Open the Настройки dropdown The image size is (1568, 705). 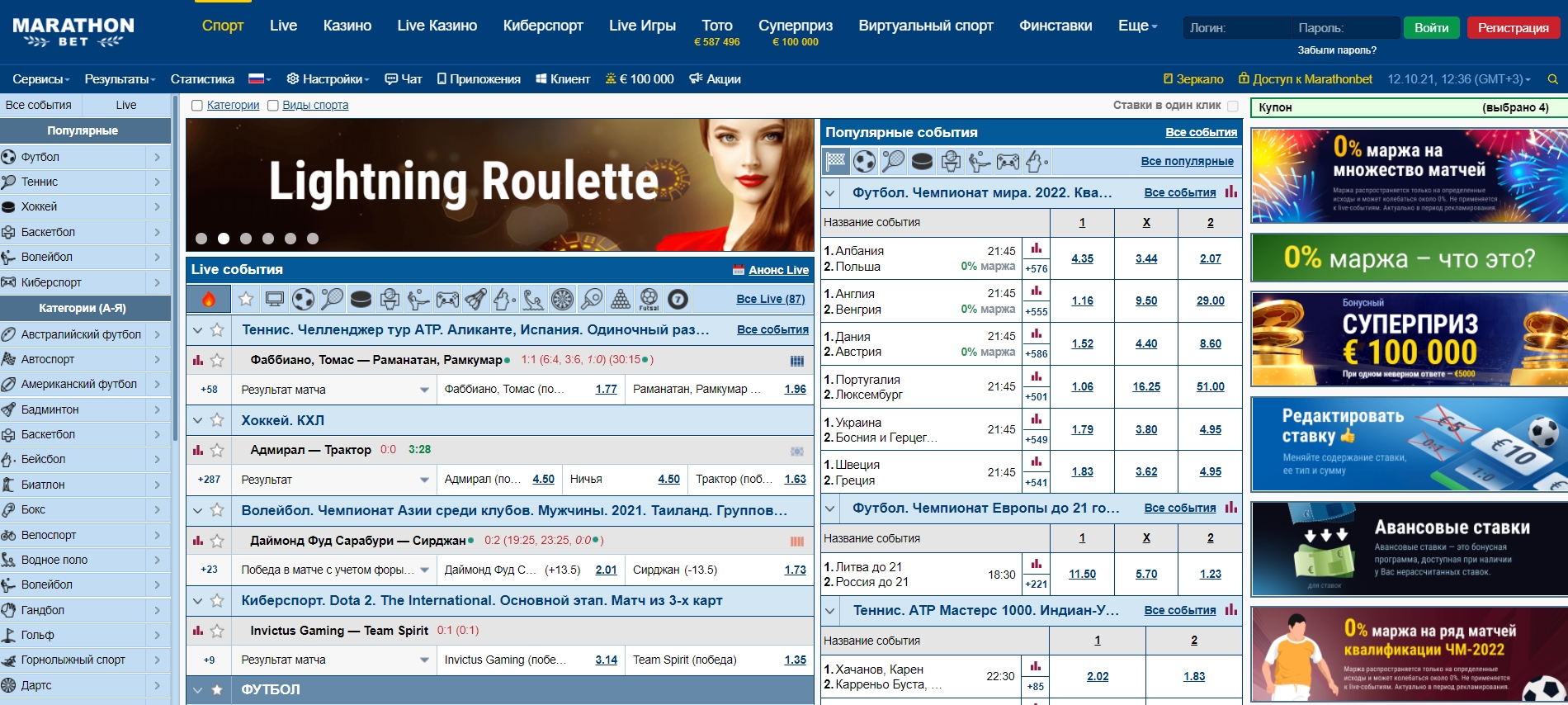click(x=328, y=79)
